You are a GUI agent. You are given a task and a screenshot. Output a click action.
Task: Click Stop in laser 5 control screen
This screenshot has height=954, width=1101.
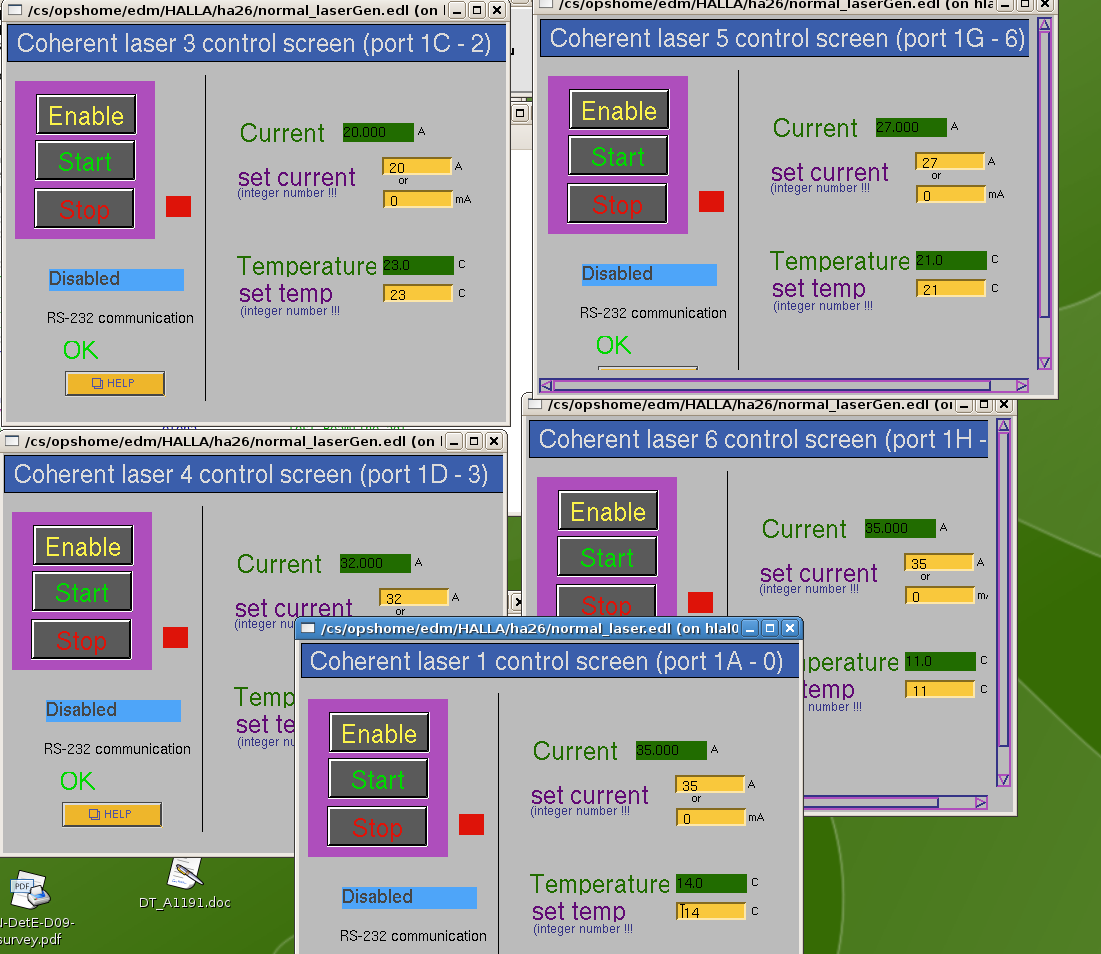[x=617, y=204]
